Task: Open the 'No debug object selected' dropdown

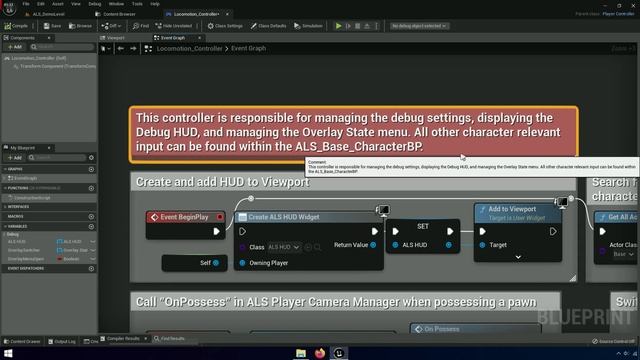Action: tap(419, 26)
